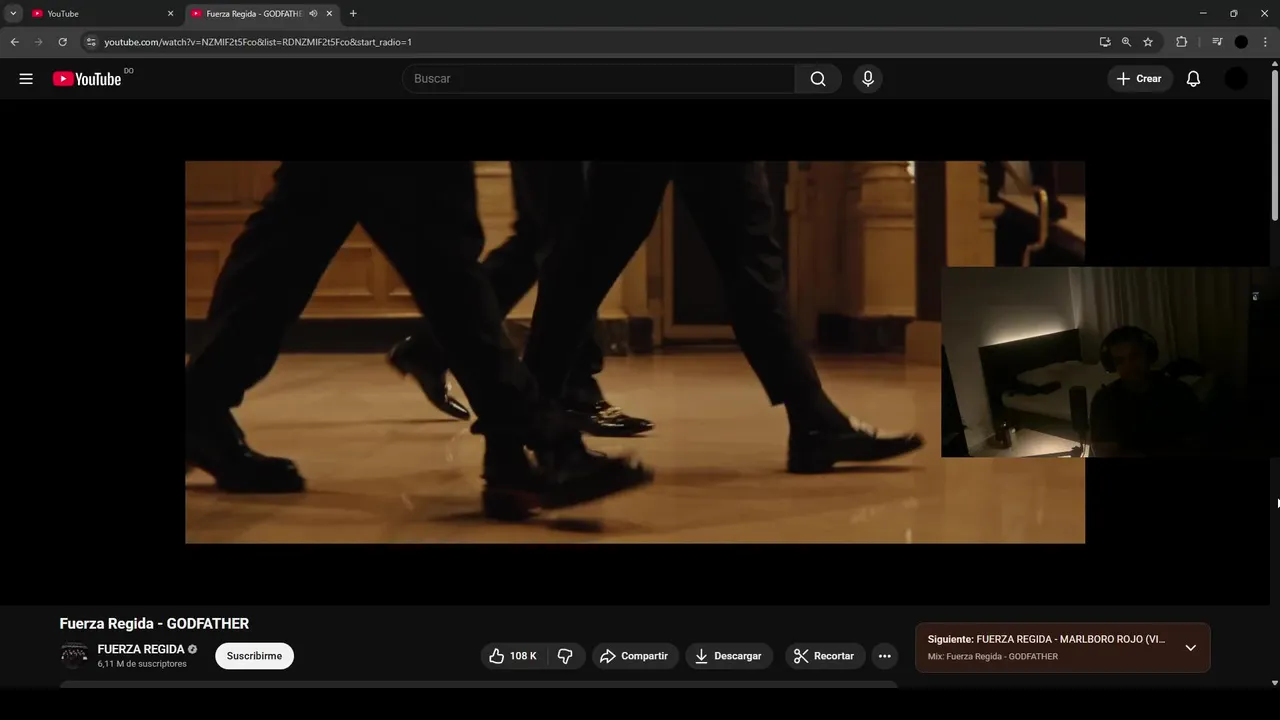
Task: Bookmark this page with the star
Action: click(x=1148, y=42)
